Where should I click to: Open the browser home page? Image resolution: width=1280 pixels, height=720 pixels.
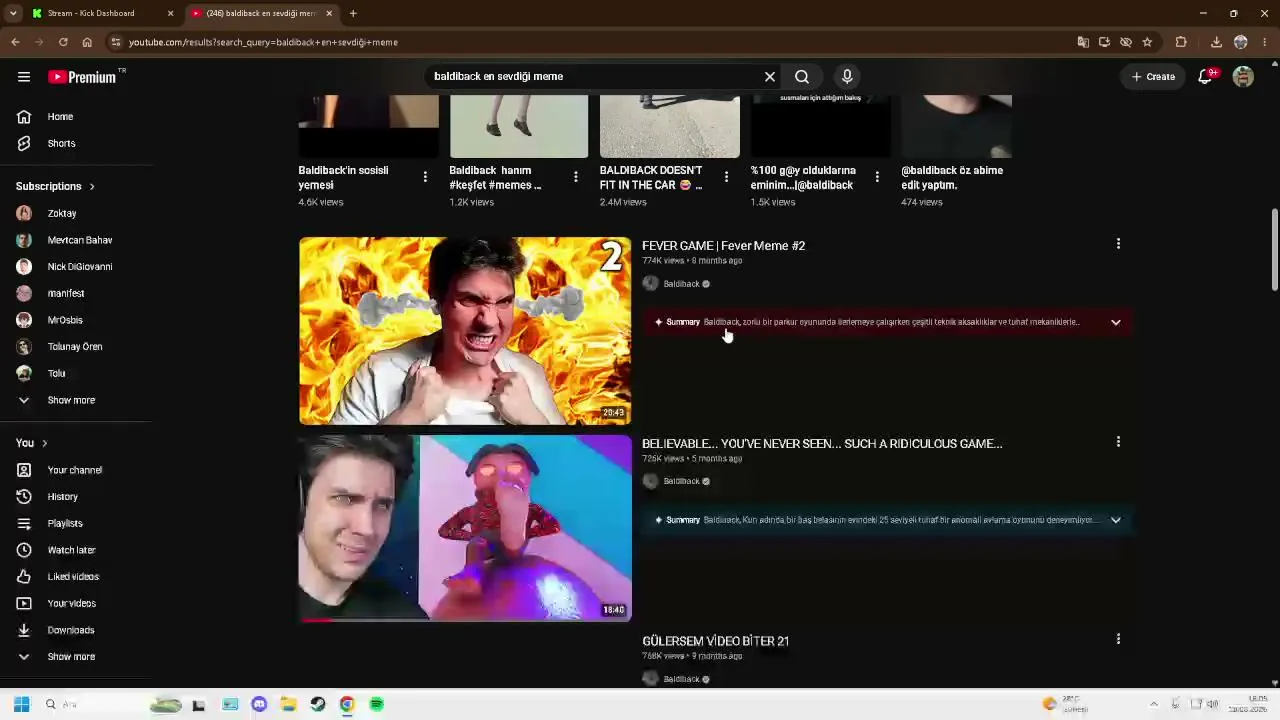click(87, 42)
